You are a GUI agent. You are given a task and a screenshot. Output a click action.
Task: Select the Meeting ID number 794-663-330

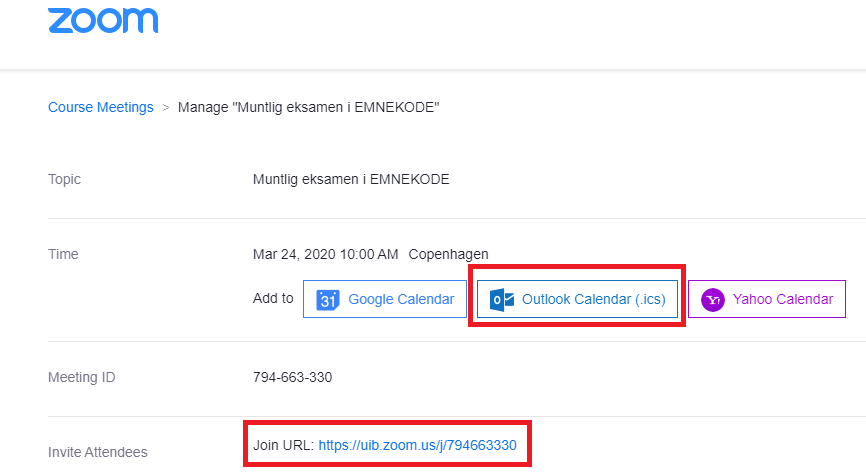(x=293, y=377)
